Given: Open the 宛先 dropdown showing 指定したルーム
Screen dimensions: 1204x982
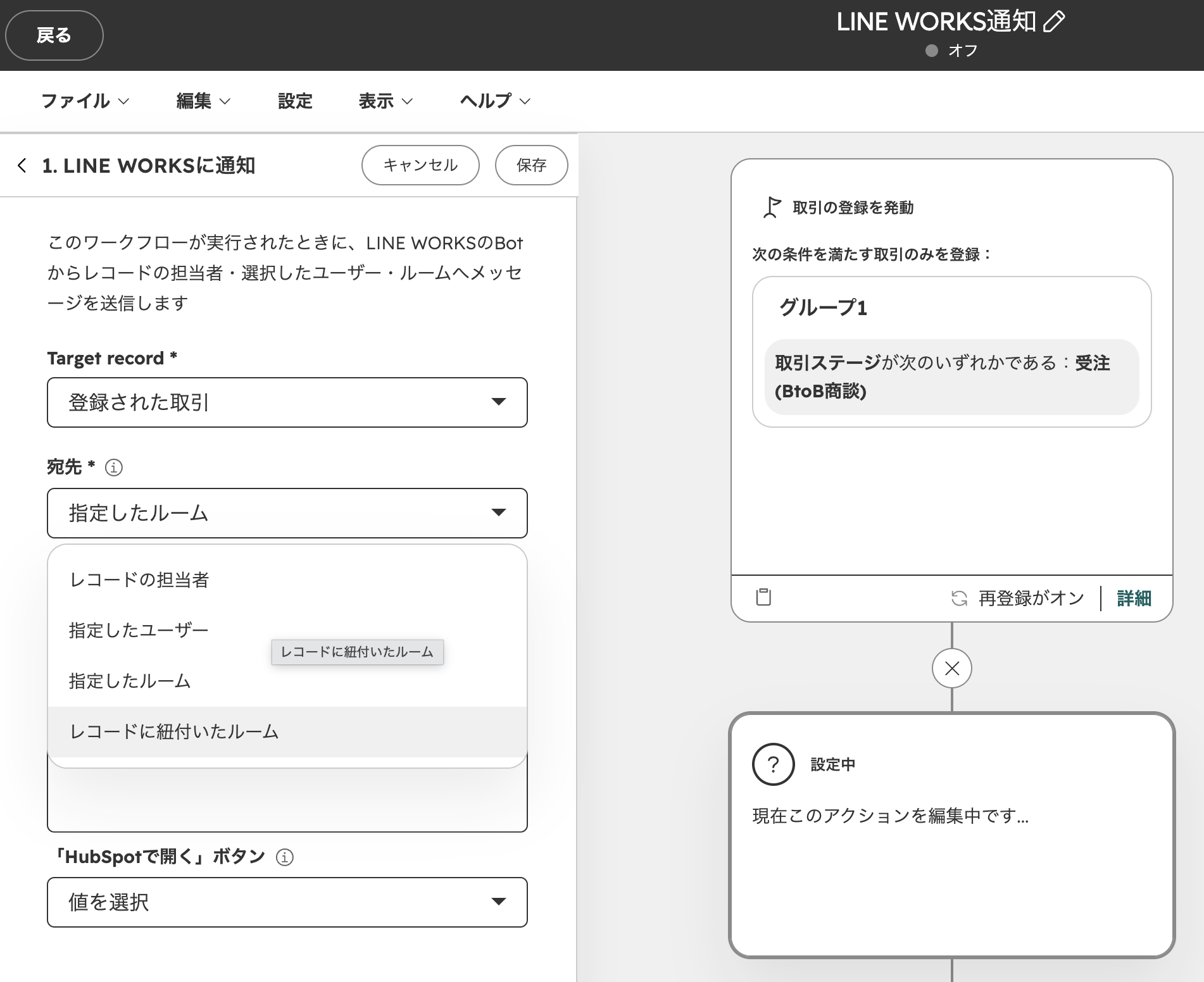Looking at the screenshot, I should click(x=287, y=513).
